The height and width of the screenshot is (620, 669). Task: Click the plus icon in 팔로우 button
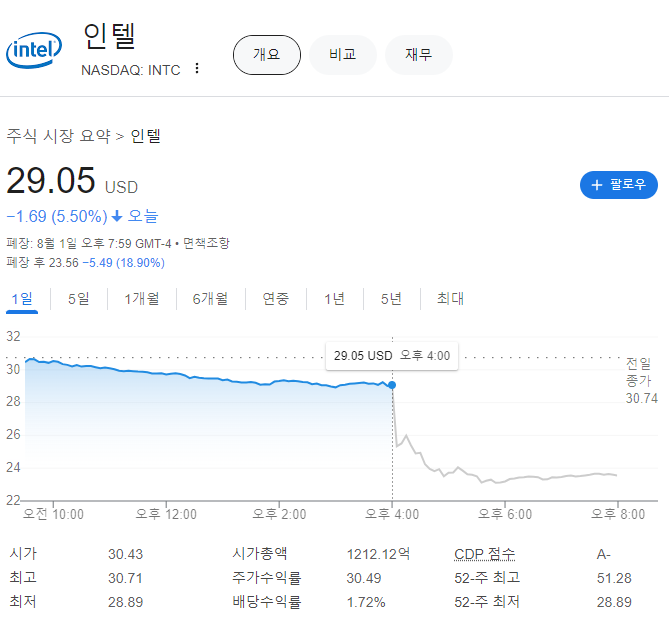[596, 185]
